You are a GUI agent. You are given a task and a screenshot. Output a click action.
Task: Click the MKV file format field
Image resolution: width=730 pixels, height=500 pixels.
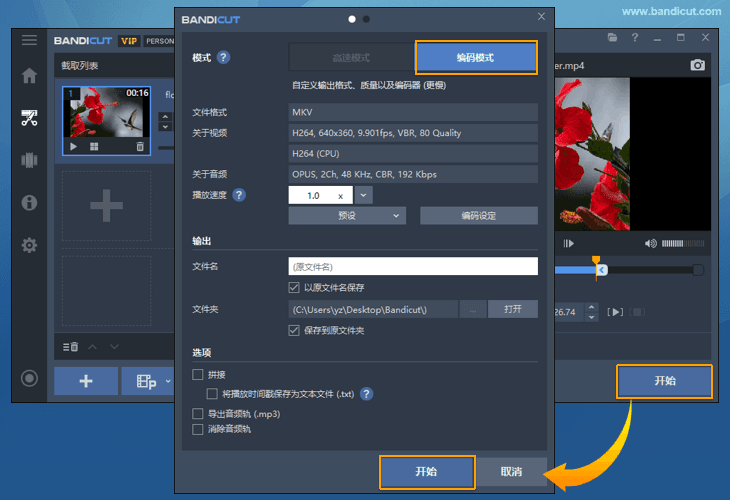point(413,112)
